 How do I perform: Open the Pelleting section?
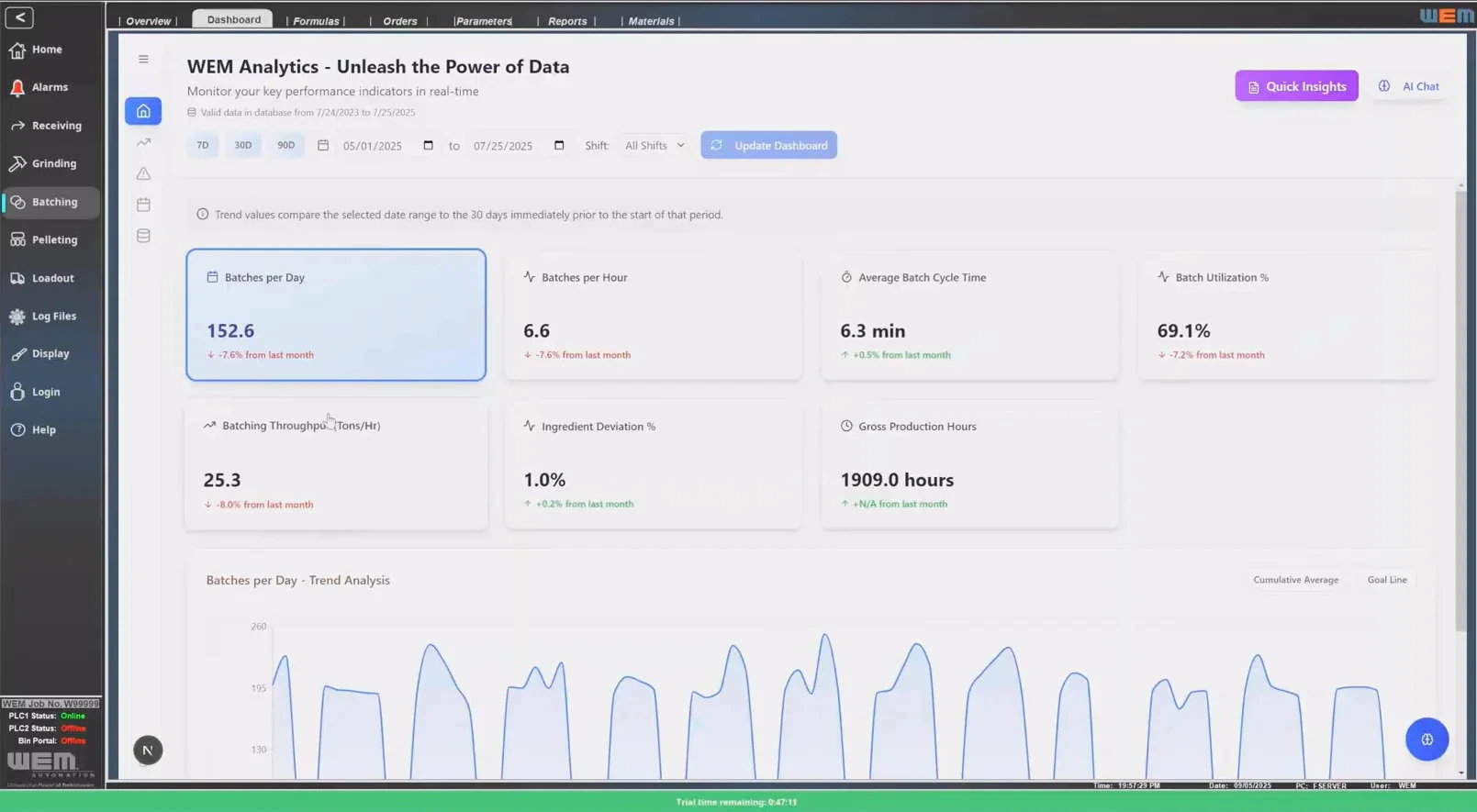tap(44, 239)
